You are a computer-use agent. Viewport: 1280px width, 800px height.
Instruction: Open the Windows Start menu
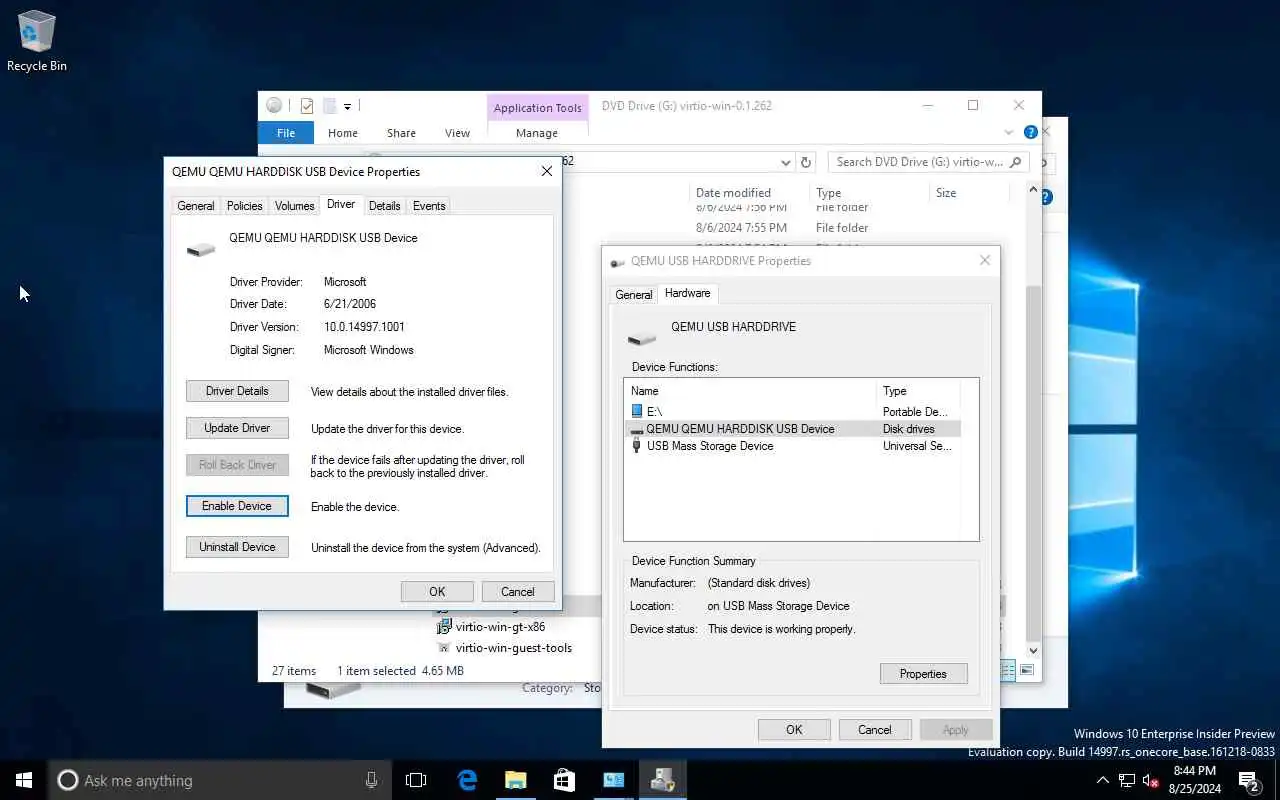point(24,780)
